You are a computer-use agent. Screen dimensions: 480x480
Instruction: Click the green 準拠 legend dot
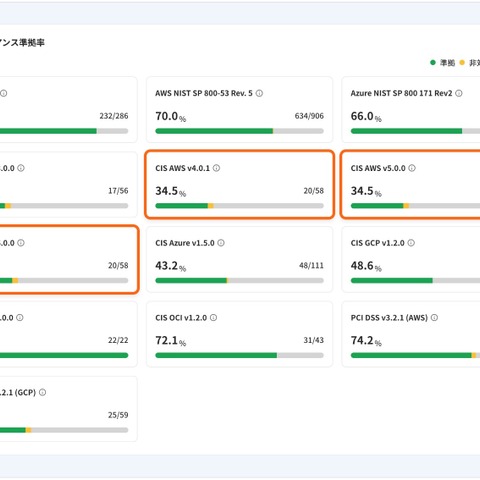click(x=433, y=62)
